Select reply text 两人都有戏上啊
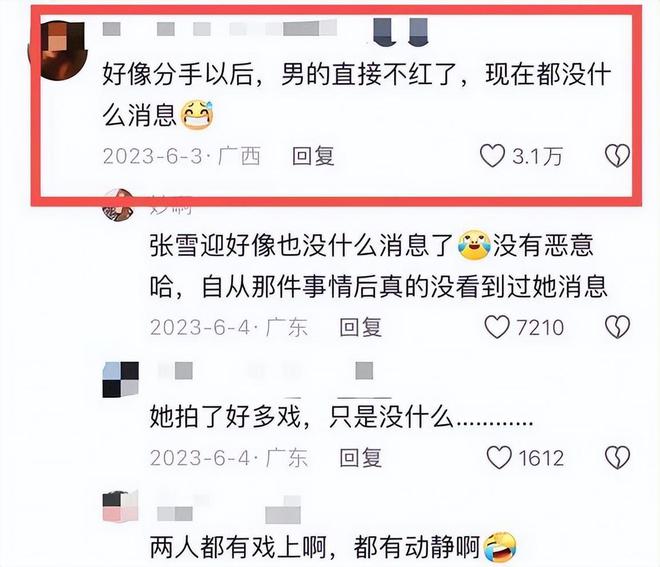Screen dimensions: 660x567 [x=238, y=548]
